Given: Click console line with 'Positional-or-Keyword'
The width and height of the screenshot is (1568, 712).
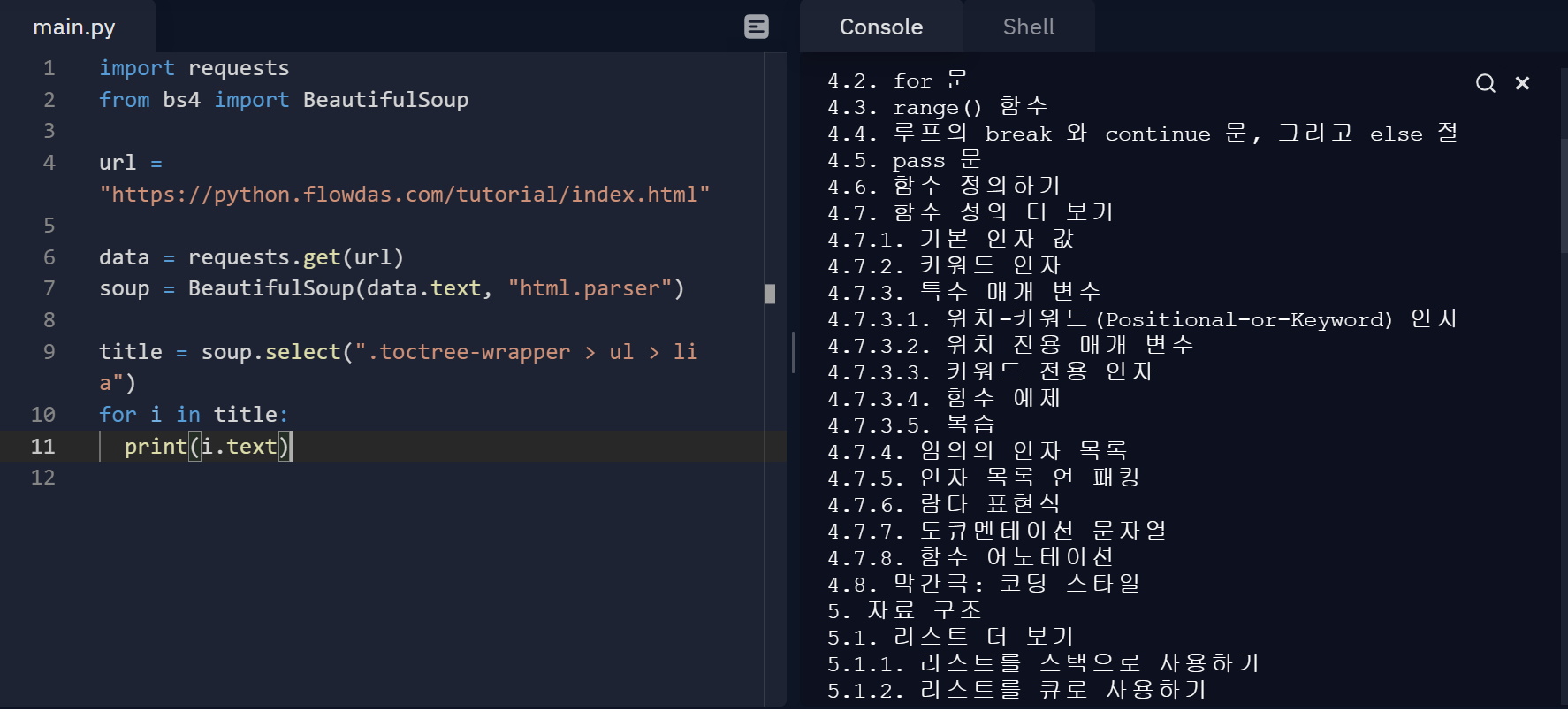Looking at the screenshot, I should point(1143,319).
